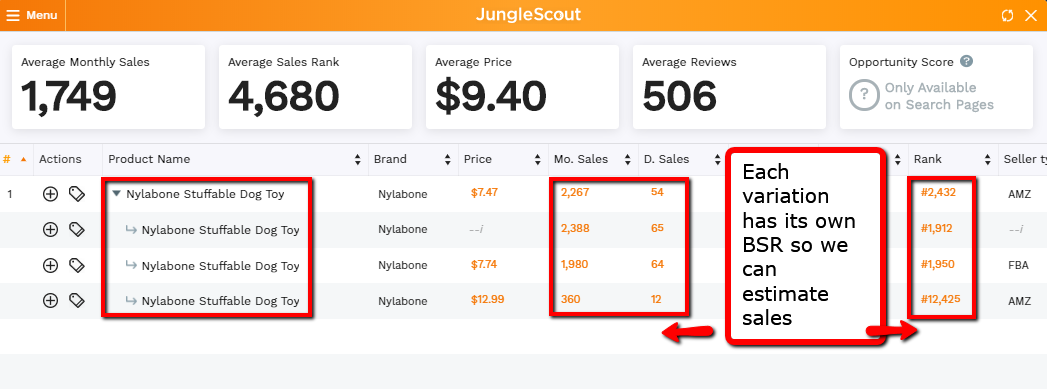Open Opportunity Score help question mark
The image size is (1047, 389).
(x=966, y=61)
